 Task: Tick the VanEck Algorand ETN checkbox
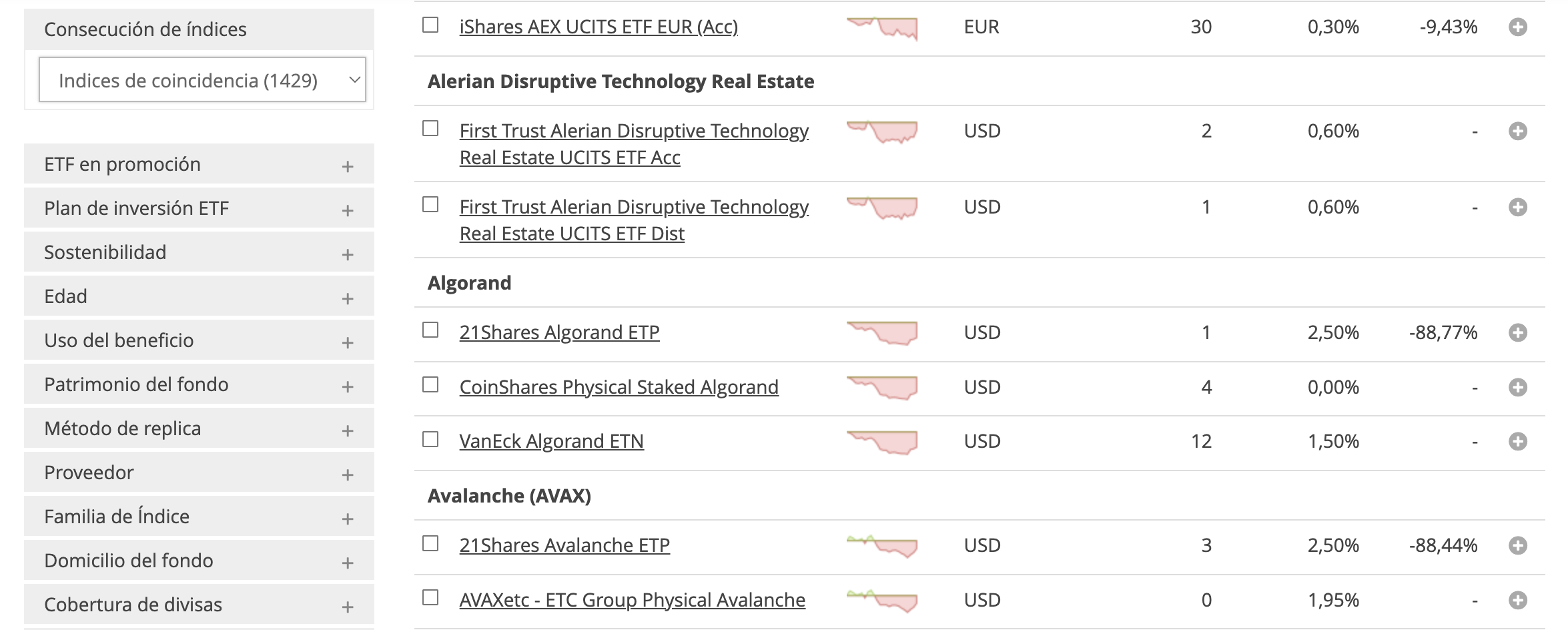tap(430, 440)
